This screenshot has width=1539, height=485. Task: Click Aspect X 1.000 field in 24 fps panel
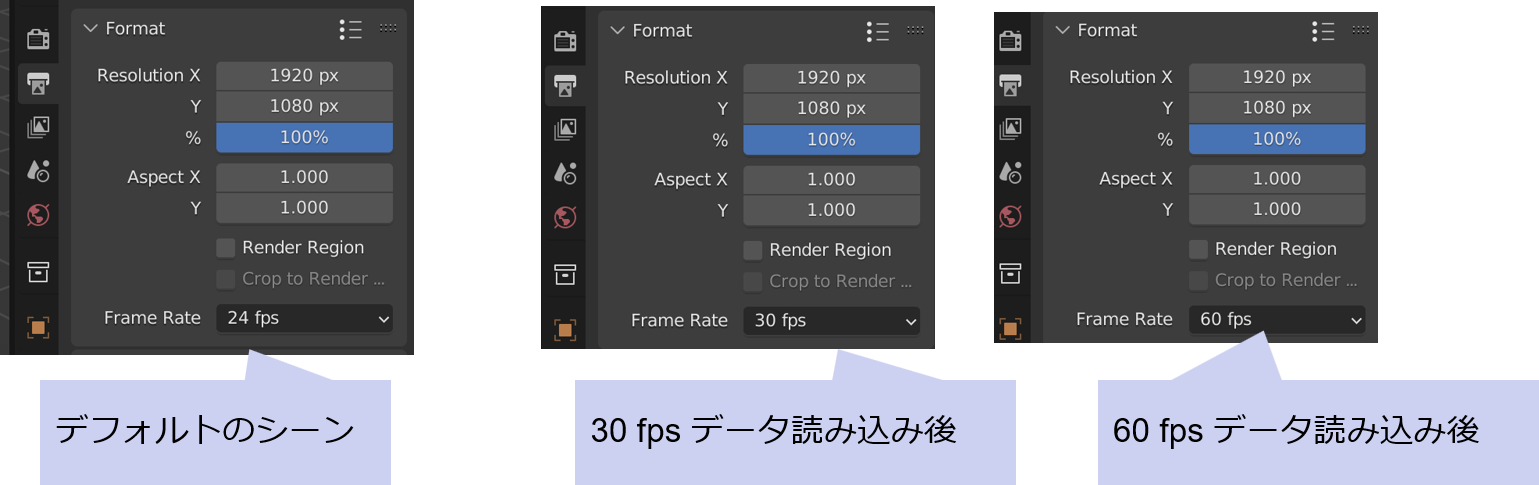pos(304,177)
